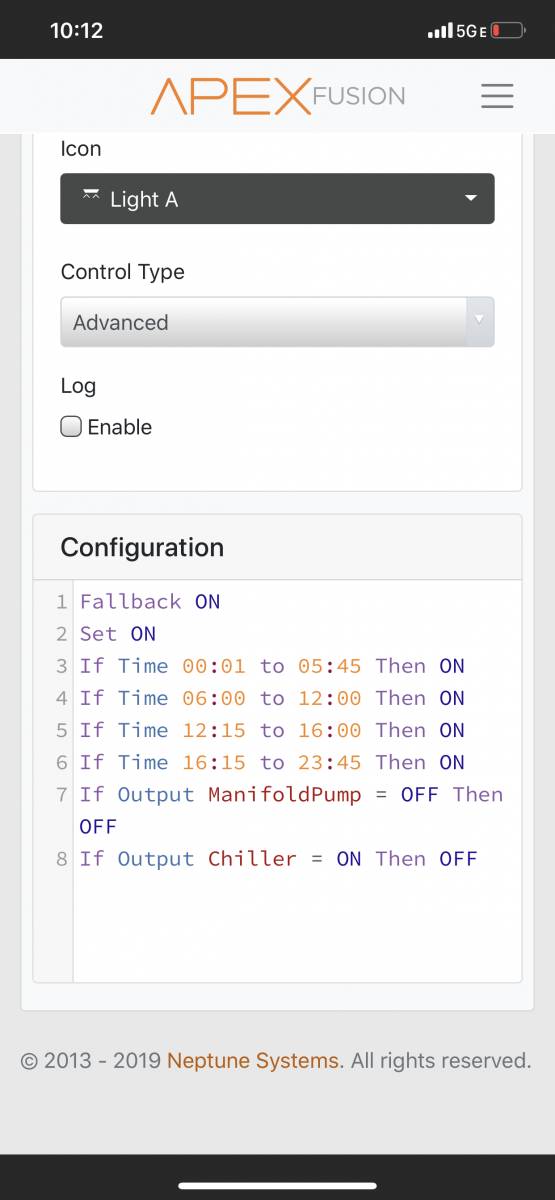Tap the 5G network indicator
The height and width of the screenshot is (1200, 555).
tap(471, 31)
